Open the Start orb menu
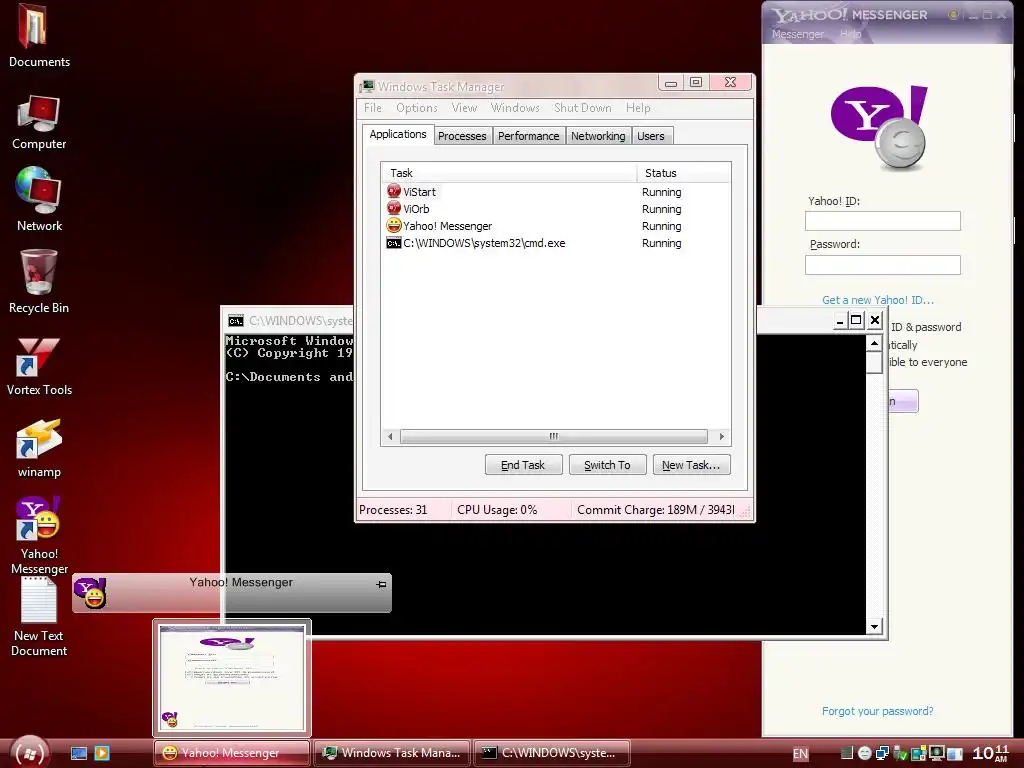 (30, 753)
